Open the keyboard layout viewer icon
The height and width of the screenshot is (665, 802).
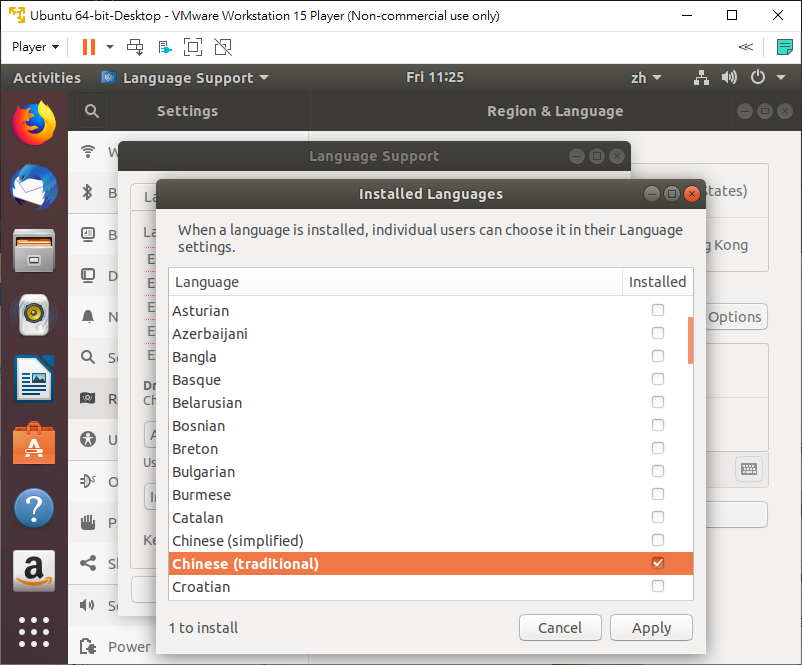749,469
